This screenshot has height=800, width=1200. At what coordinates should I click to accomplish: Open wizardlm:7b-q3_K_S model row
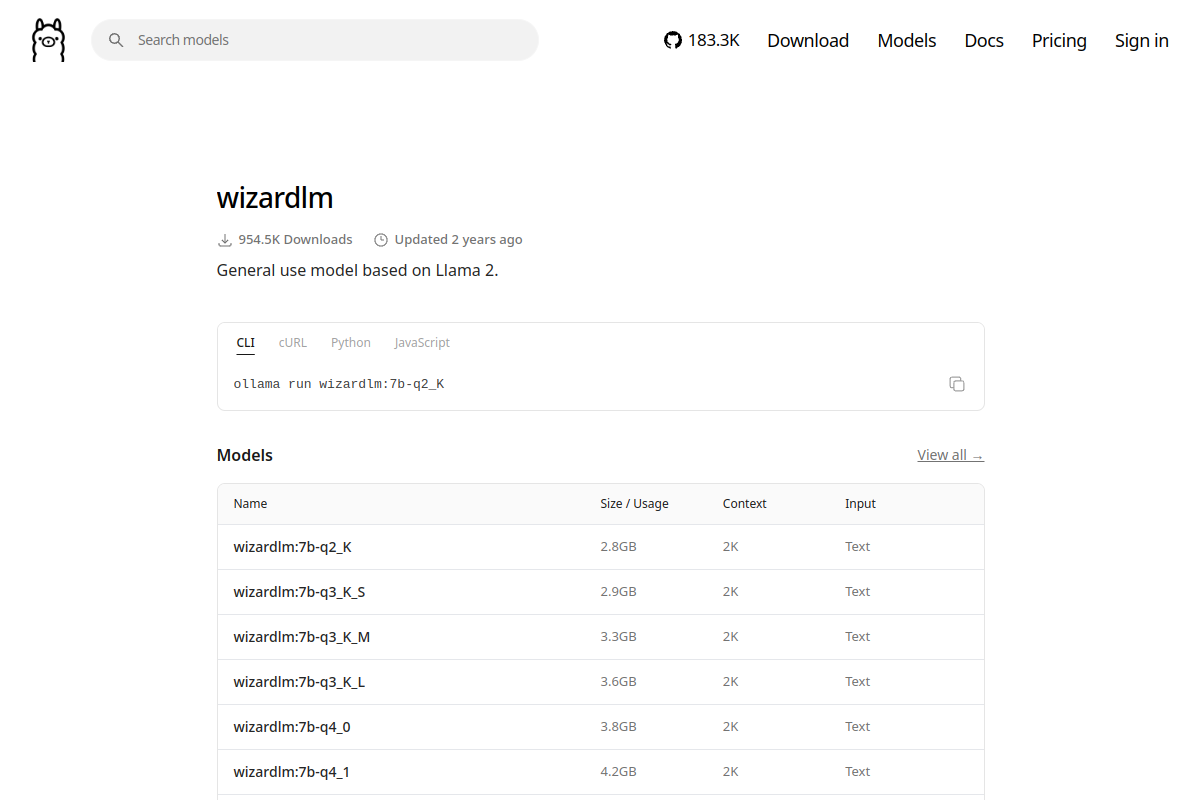tap(601, 592)
